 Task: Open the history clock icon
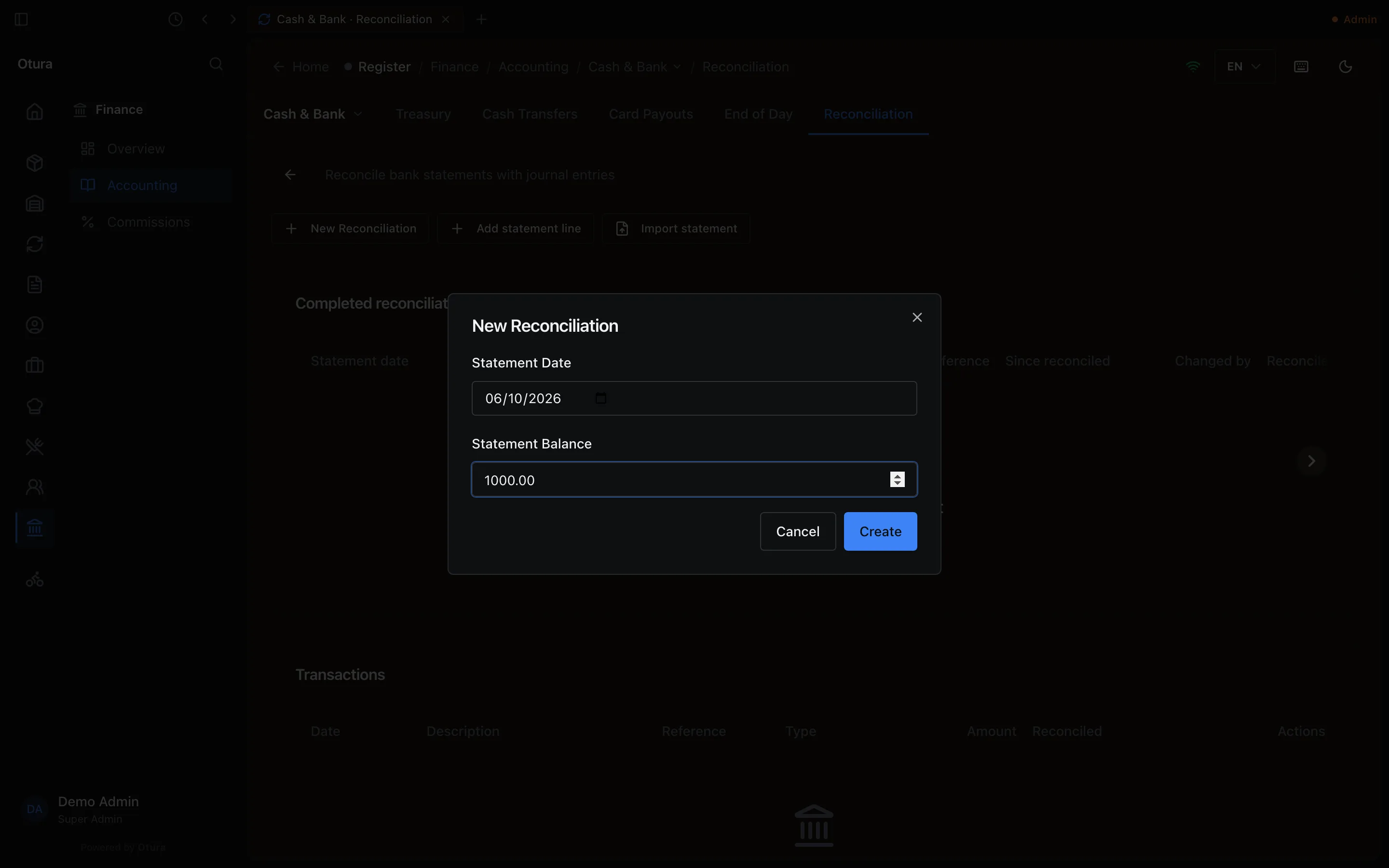pyautogui.click(x=176, y=19)
